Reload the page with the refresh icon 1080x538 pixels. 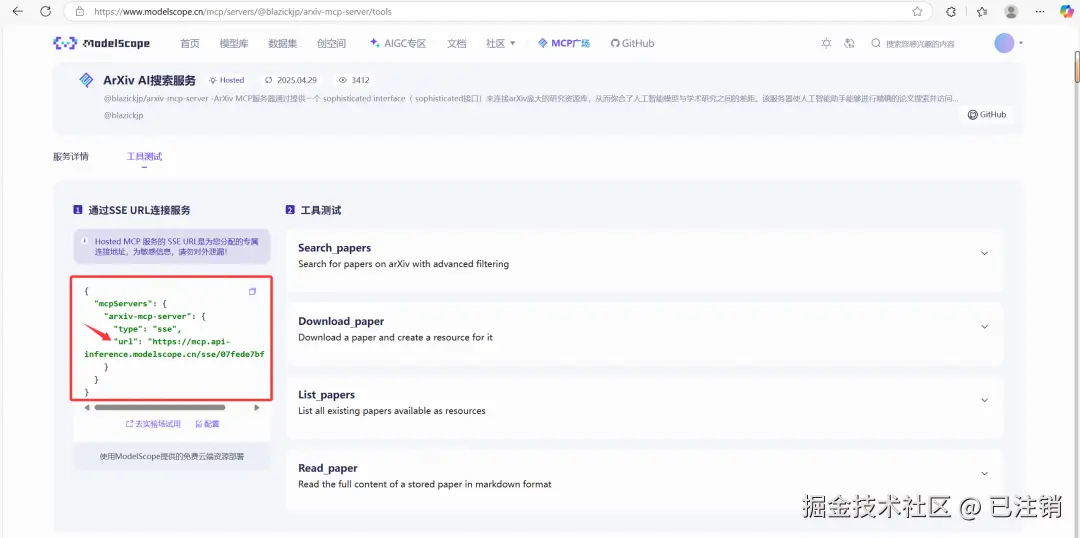pyautogui.click(x=45, y=12)
